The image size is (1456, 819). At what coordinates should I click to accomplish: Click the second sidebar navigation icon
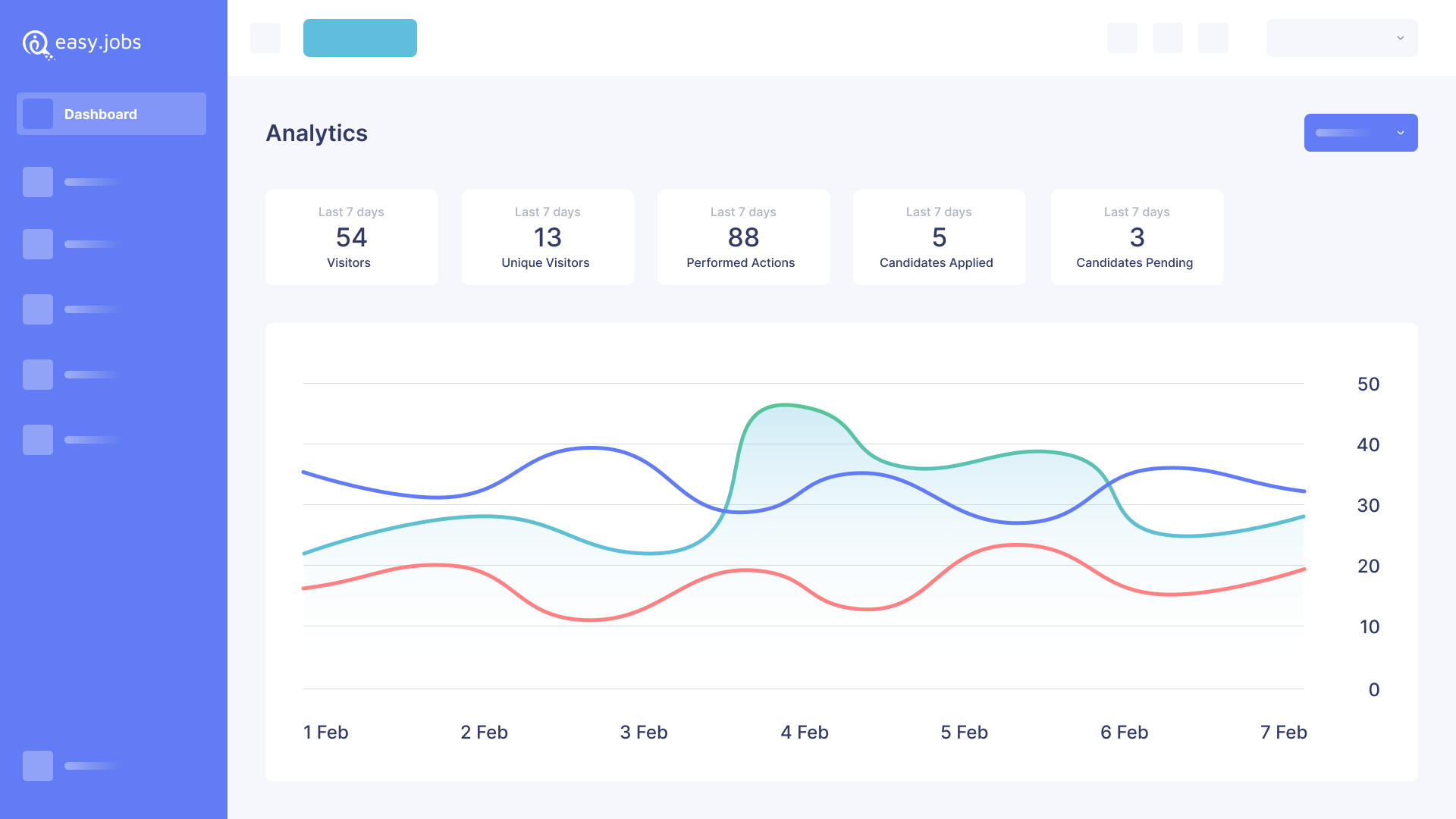tap(37, 246)
